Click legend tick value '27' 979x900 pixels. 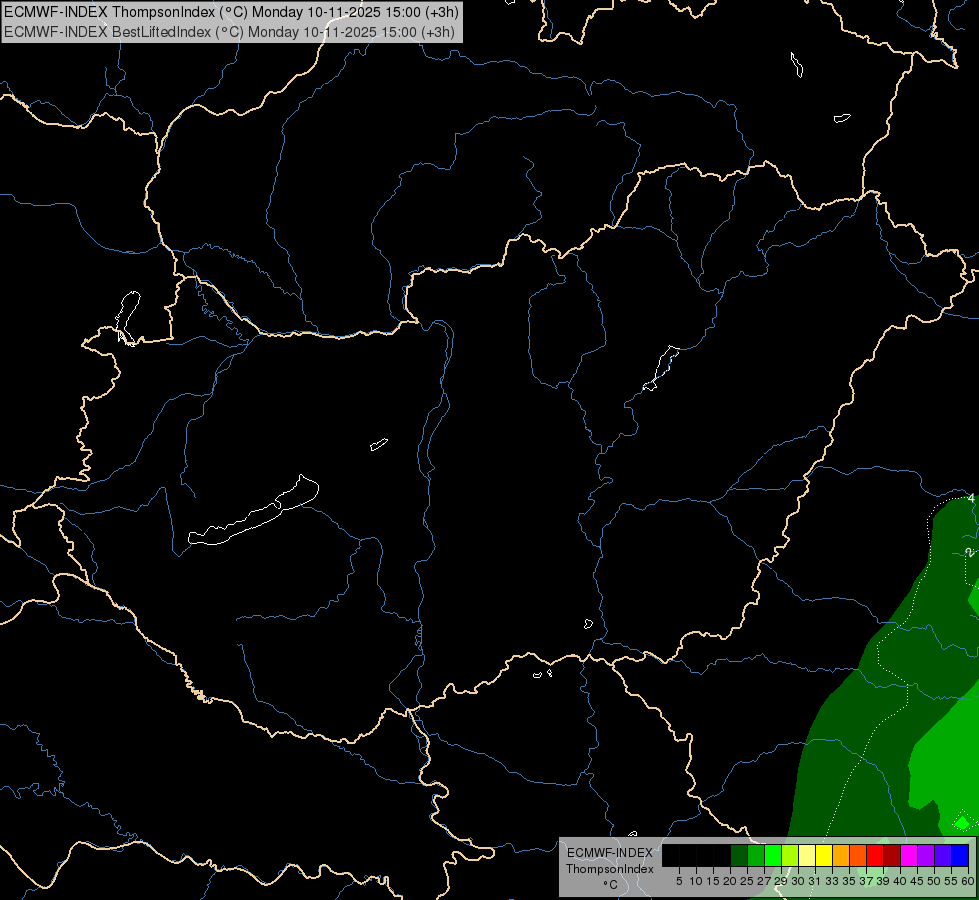[764, 881]
